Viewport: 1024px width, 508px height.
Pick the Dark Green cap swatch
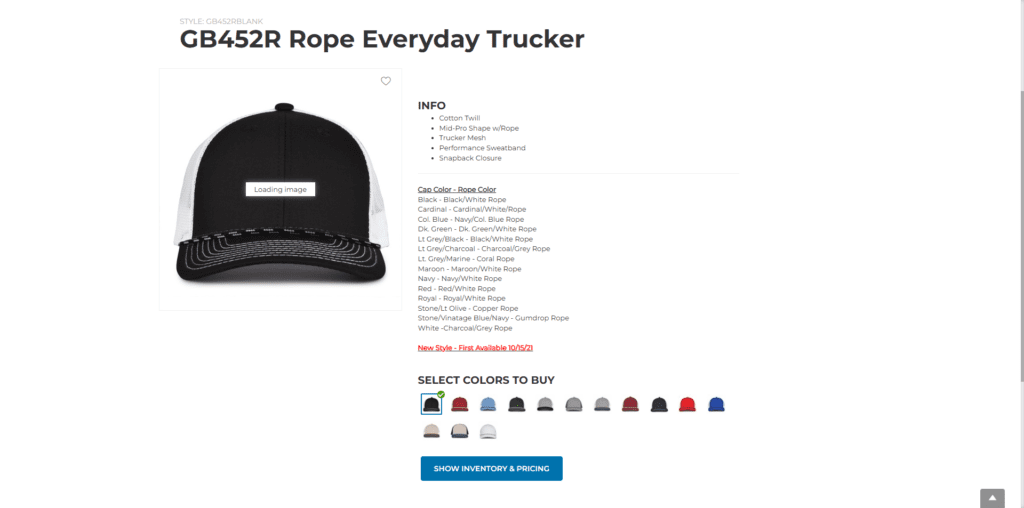point(517,404)
